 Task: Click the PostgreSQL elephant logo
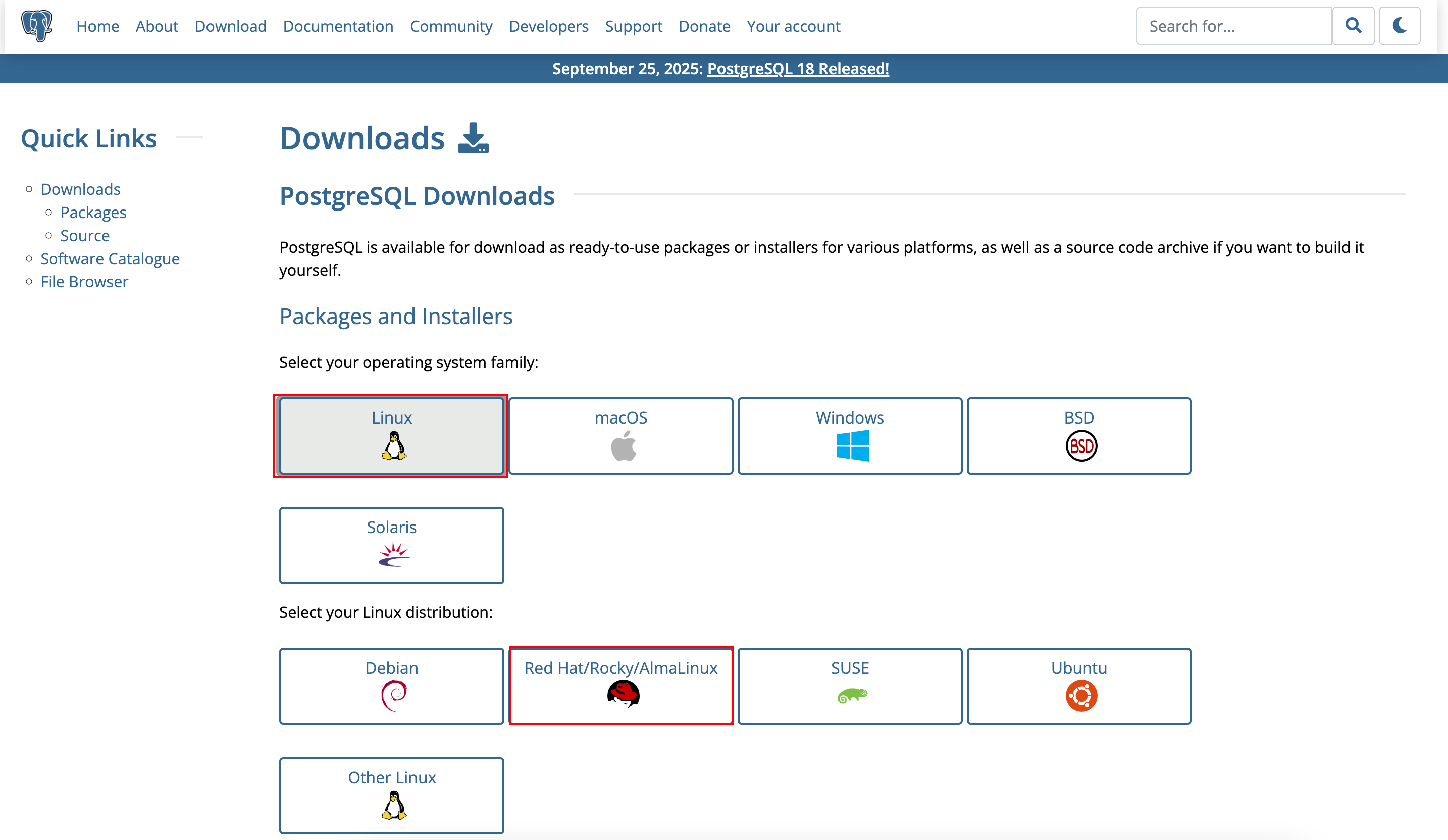[37, 26]
